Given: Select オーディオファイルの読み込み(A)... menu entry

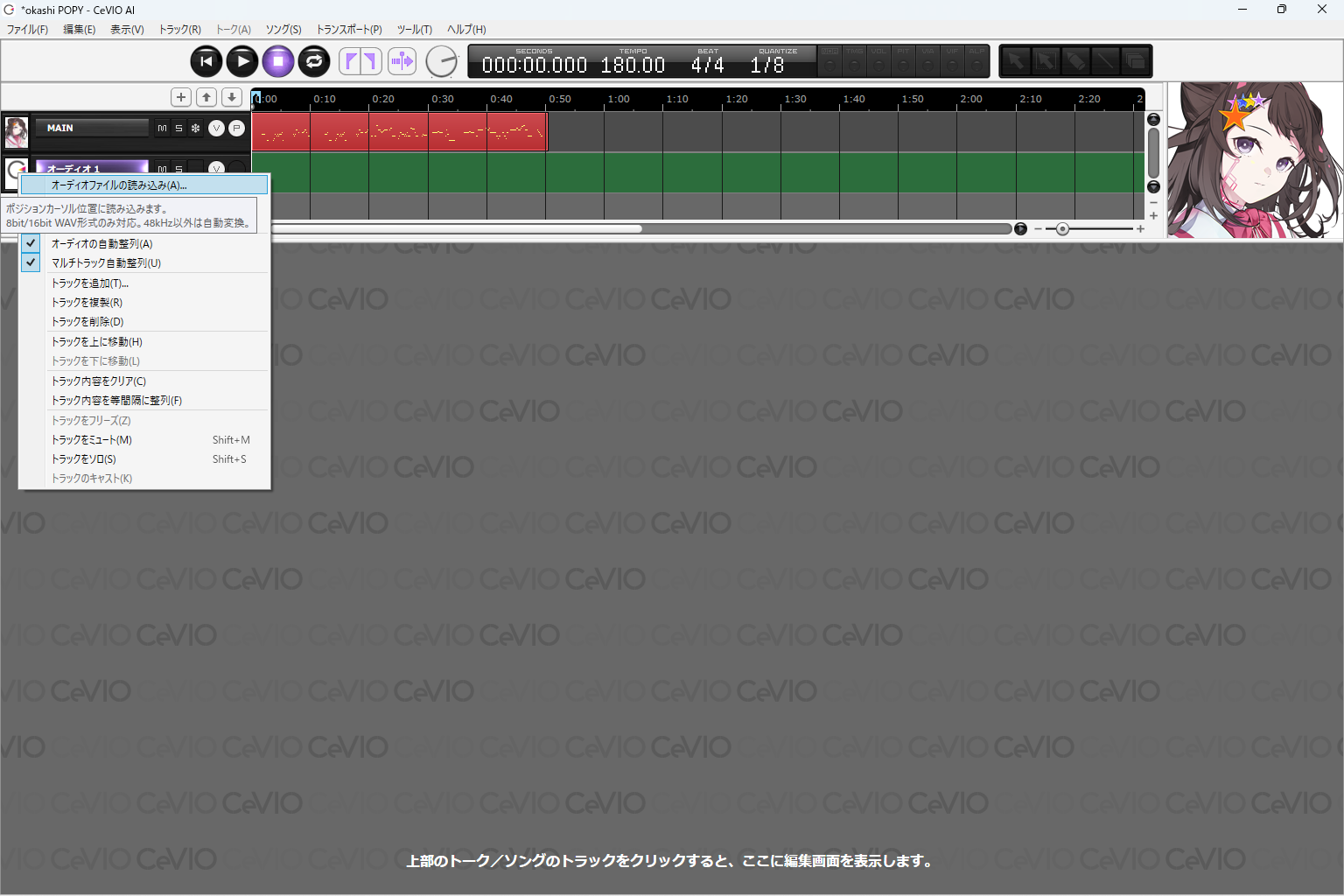Looking at the screenshot, I should (x=119, y=185).
